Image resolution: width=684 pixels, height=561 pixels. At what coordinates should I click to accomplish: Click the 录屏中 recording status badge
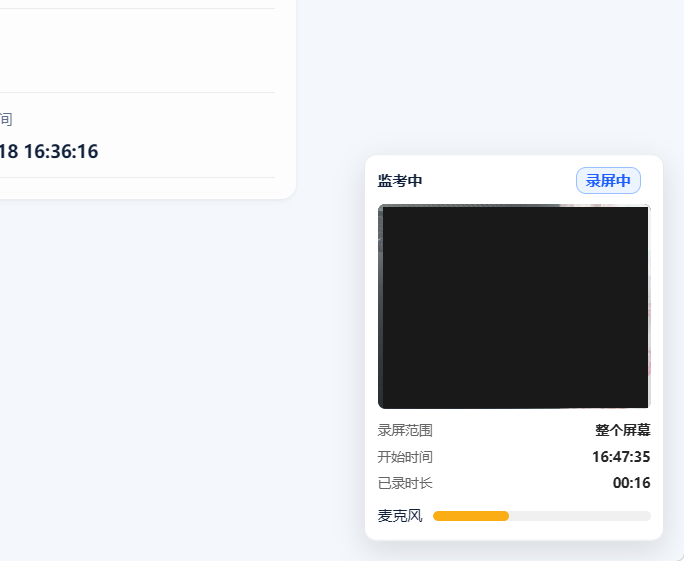tap(608, 180)
